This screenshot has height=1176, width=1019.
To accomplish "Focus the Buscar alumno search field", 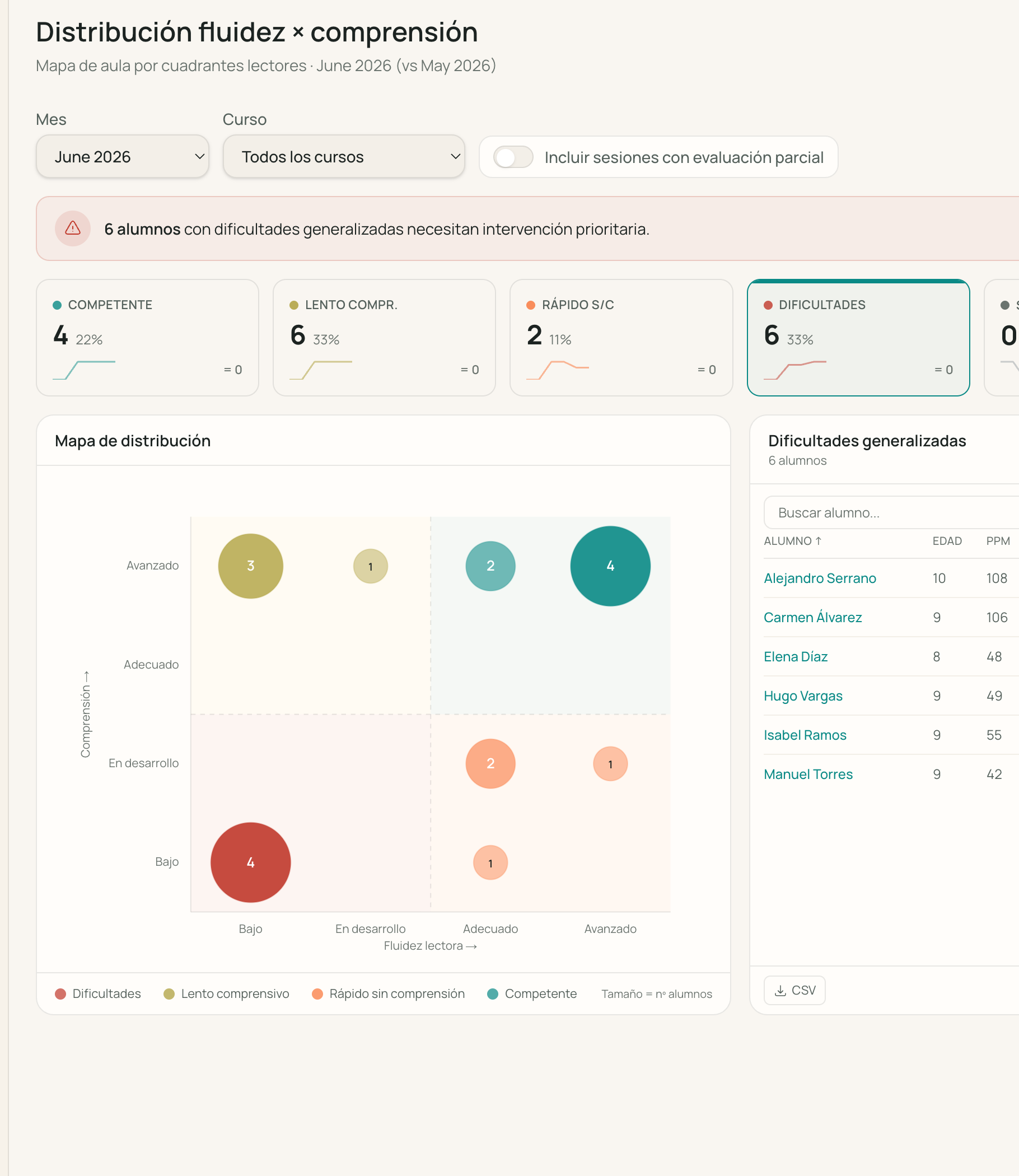I will 891,512.
